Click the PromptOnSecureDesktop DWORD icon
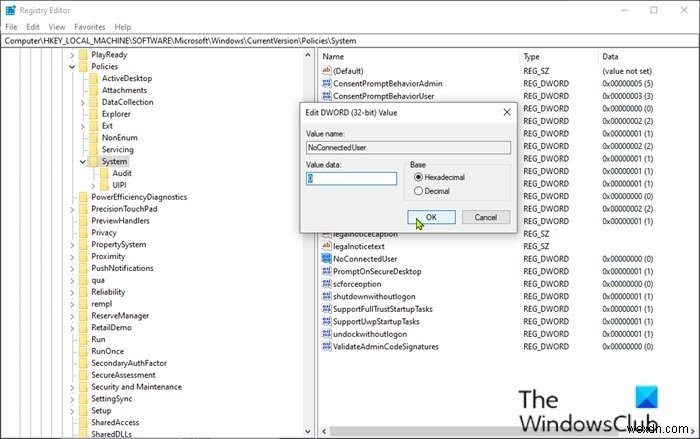The width and height of the screenshot is (700, 439). pyautogui.click(x=326, y=271)
